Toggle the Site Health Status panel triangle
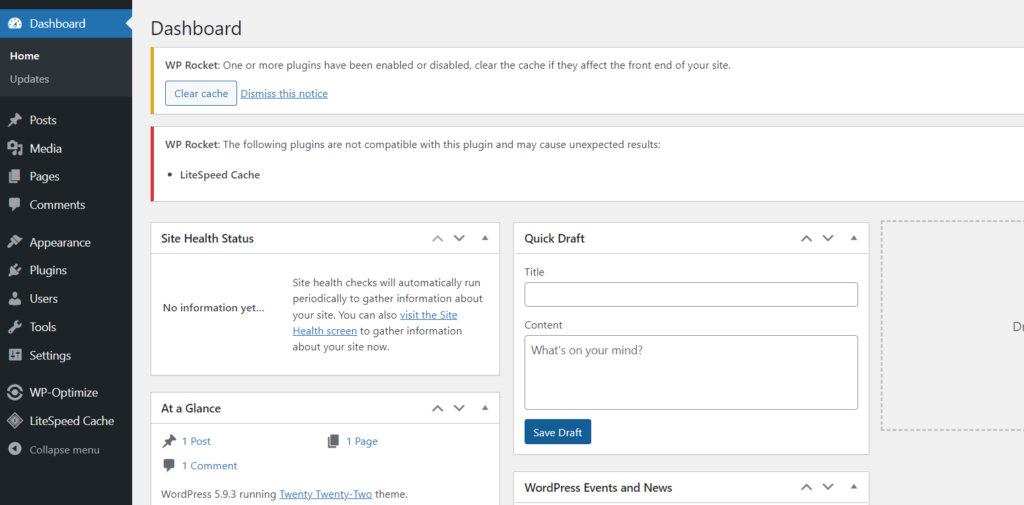Image resolution: width=1024 pixels, height=505 pixels. tap(485, 238)
